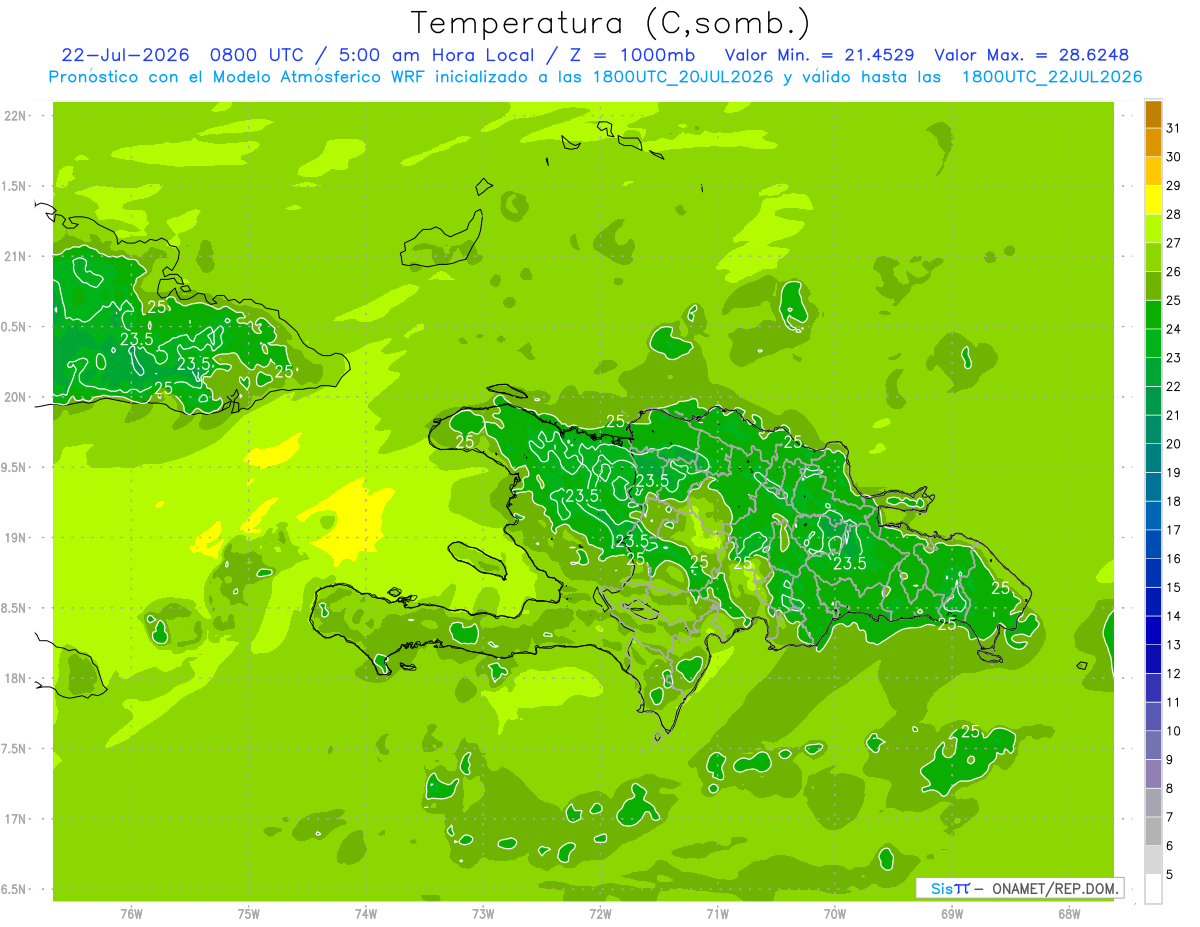Click the "Z = 1000mb" level text

point(632,55)
